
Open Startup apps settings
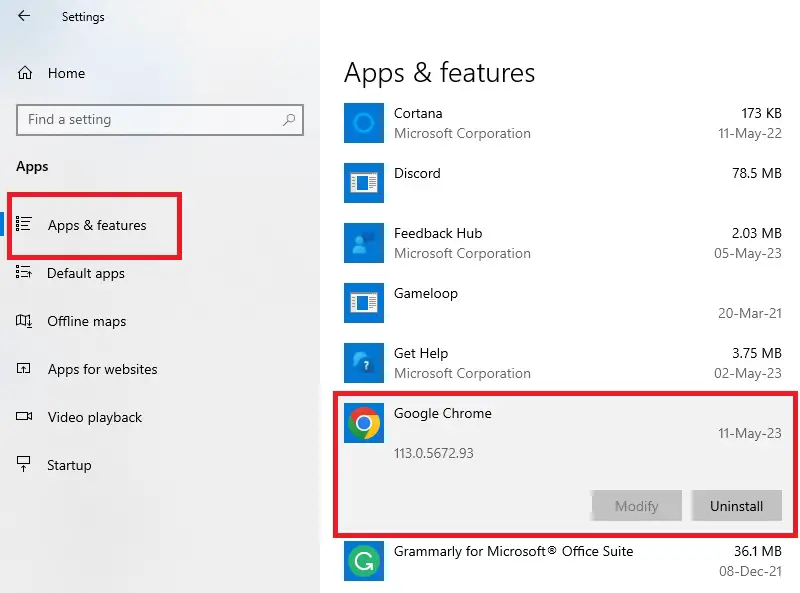(69, 465)
